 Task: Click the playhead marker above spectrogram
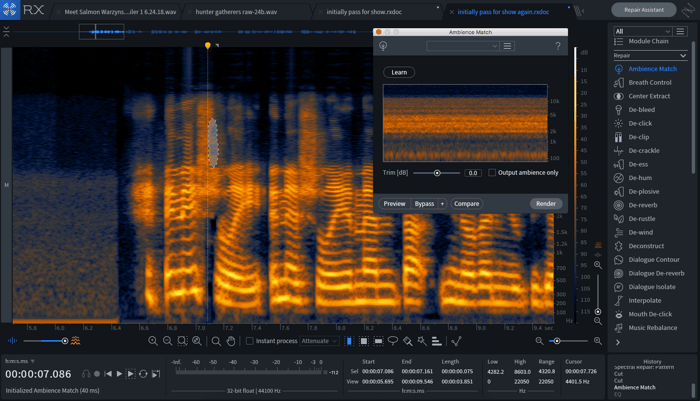click(208, 46)
